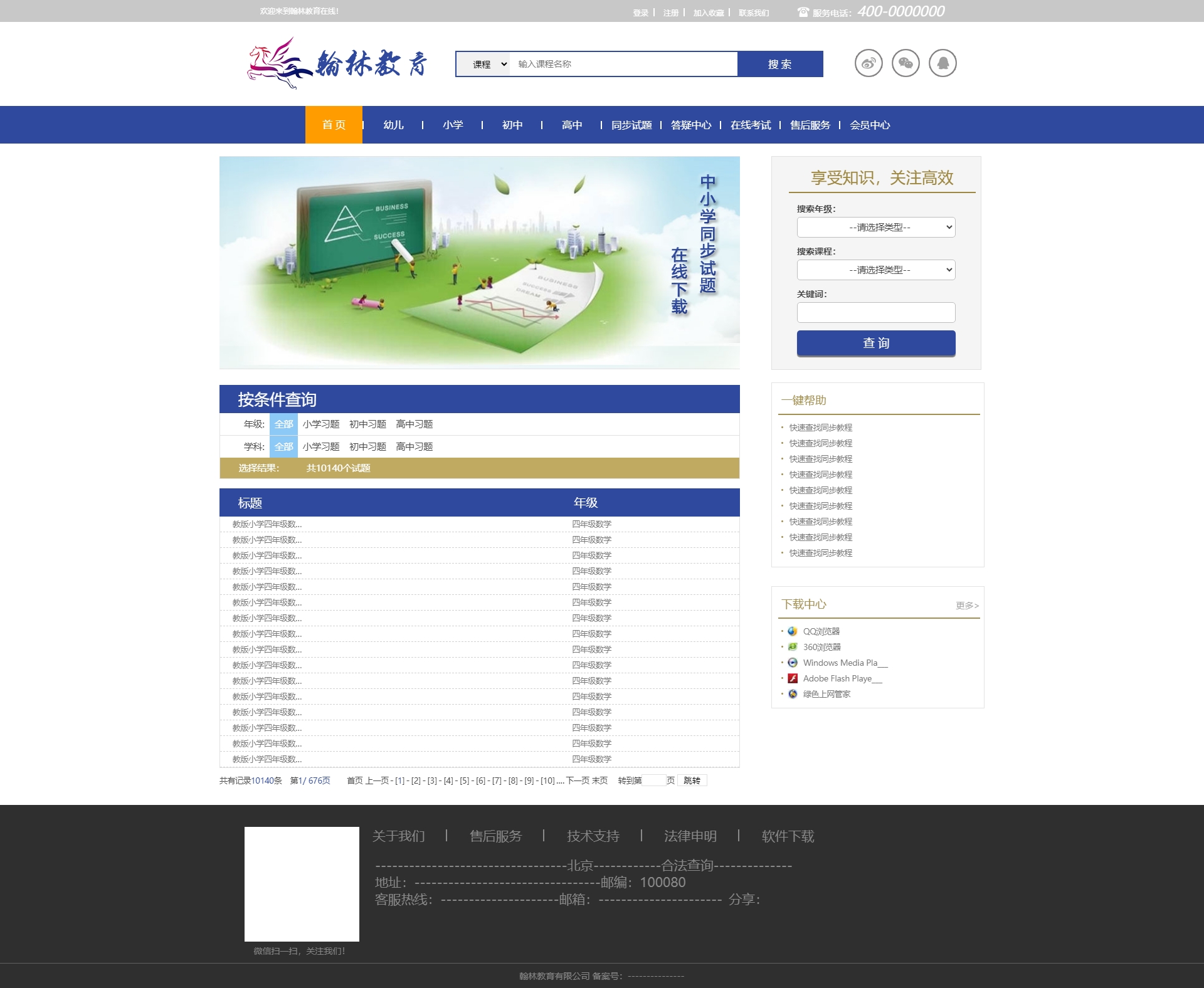Click the WeChat social icon

[x=906, y=63]
